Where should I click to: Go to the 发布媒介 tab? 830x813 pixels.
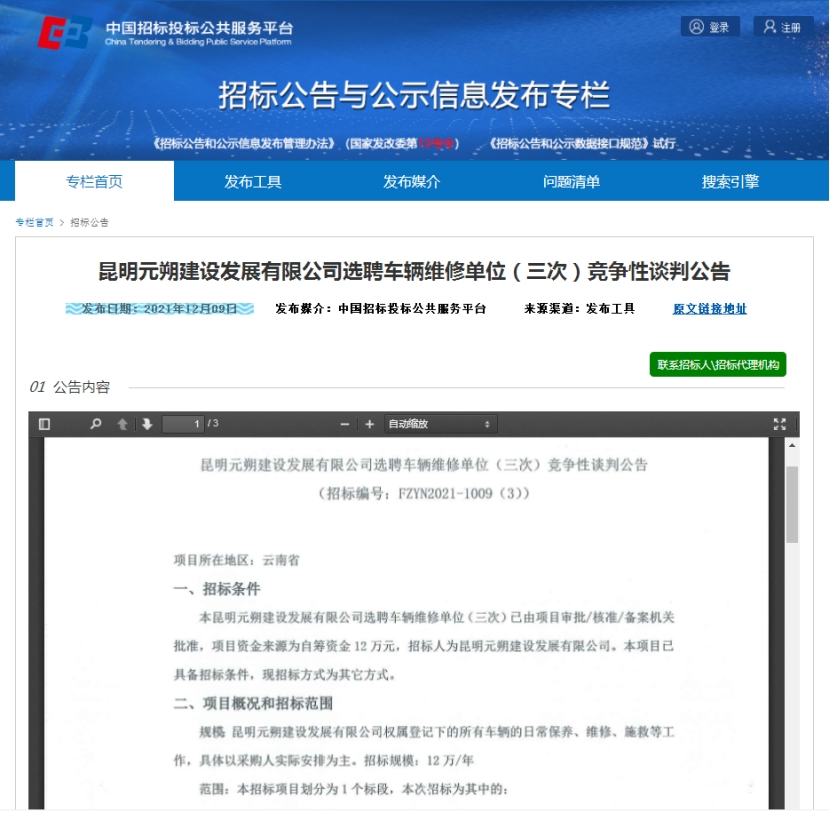pos(412,181)
